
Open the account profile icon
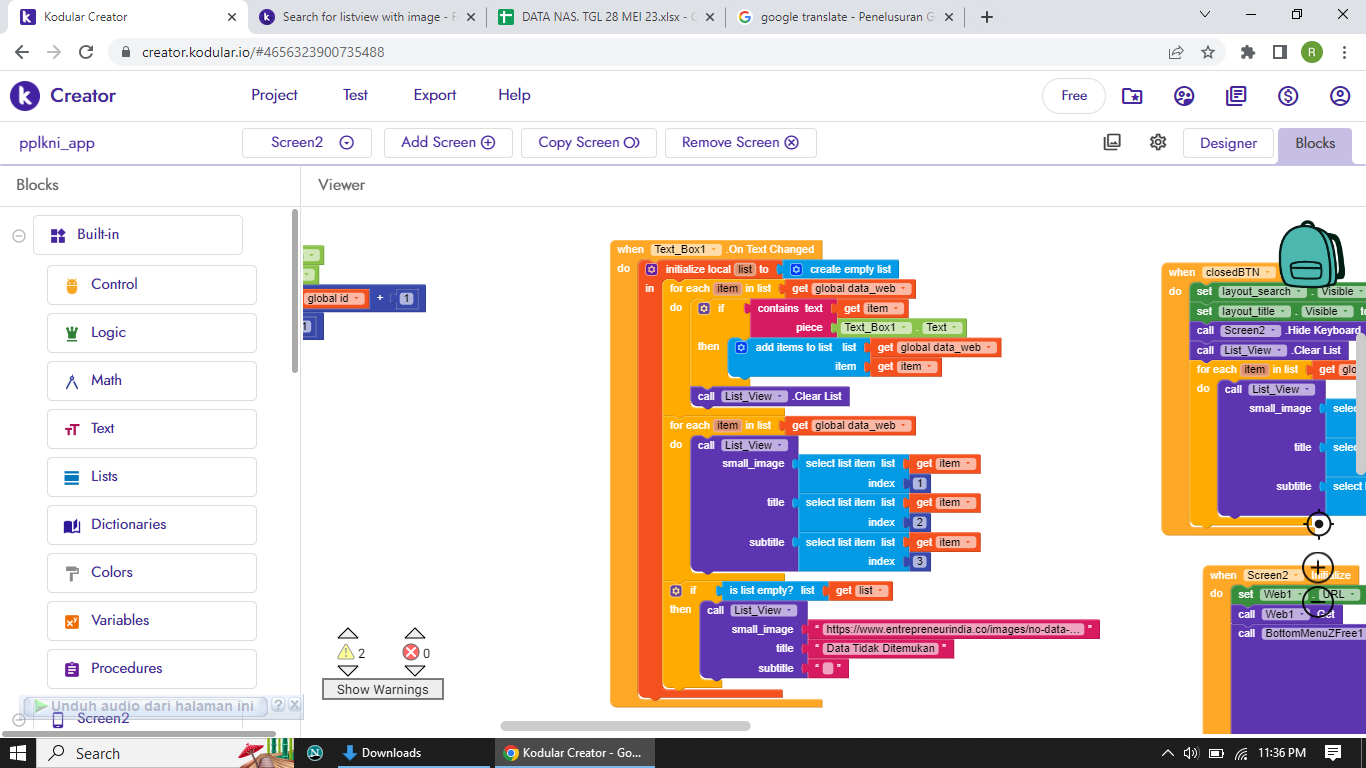pos(1340,96)
